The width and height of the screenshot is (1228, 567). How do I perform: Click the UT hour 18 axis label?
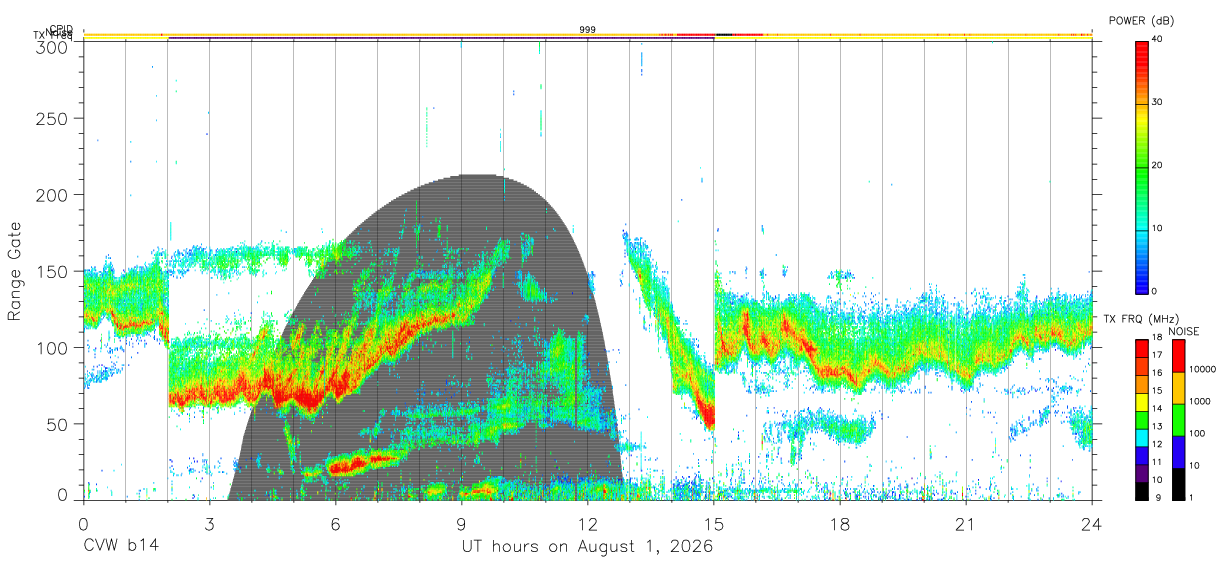(x=840, y=524)
